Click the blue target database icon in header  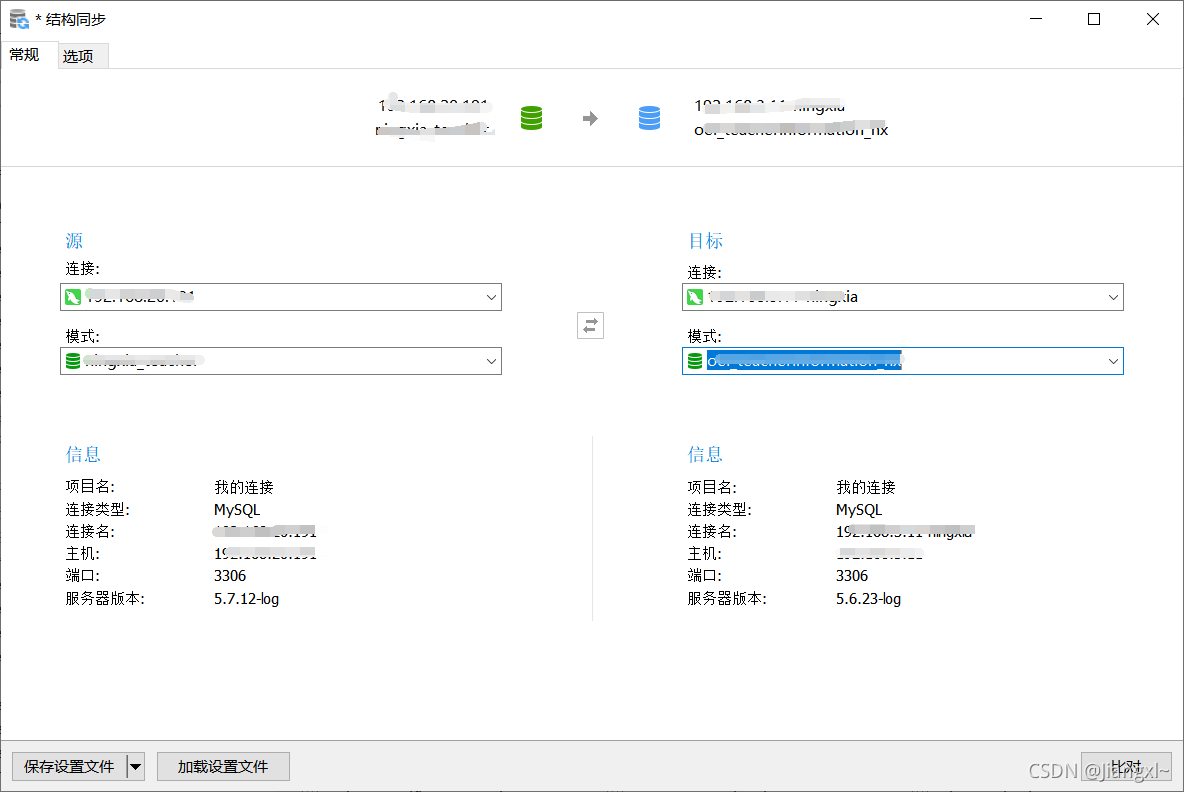649,118
